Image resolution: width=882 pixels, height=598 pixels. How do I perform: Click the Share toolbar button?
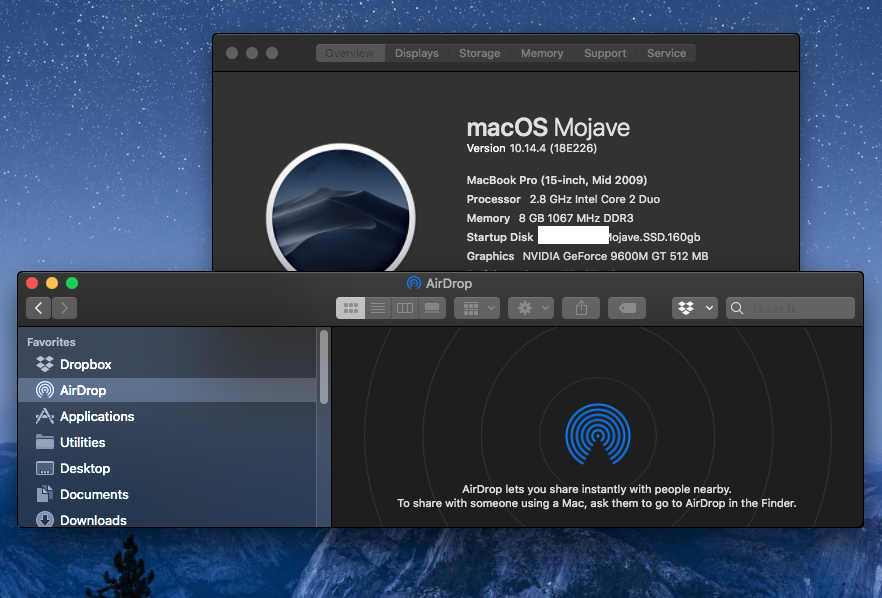(581, 308)
